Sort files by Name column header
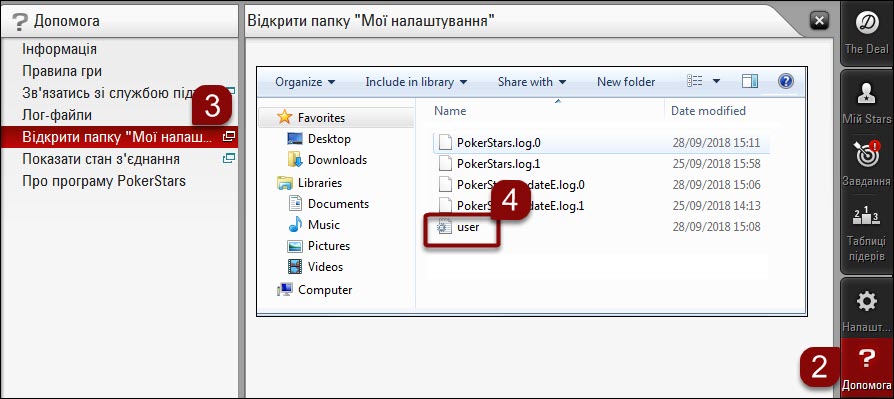Image resolution: width=894 pixels, height=399 pixels. (x=450, y=111)
